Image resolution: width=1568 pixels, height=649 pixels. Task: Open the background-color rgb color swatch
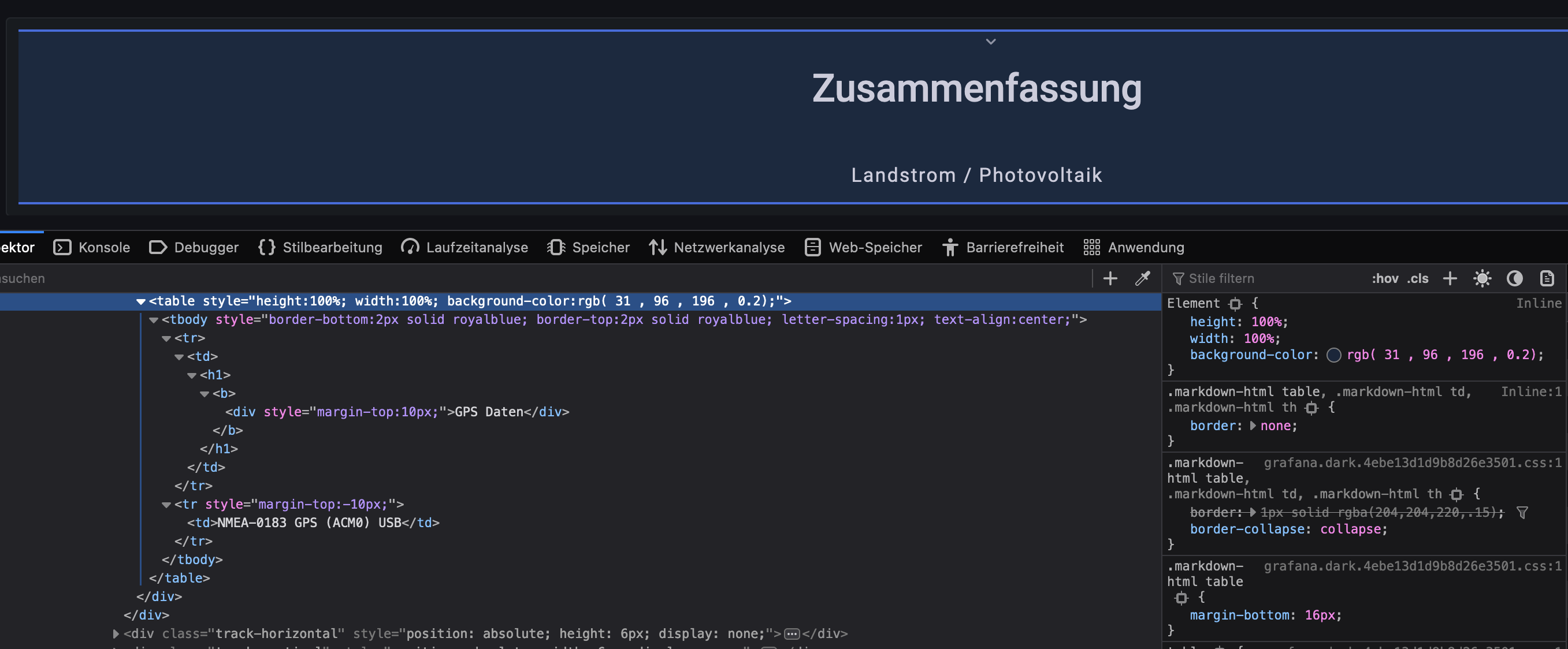1333,355
